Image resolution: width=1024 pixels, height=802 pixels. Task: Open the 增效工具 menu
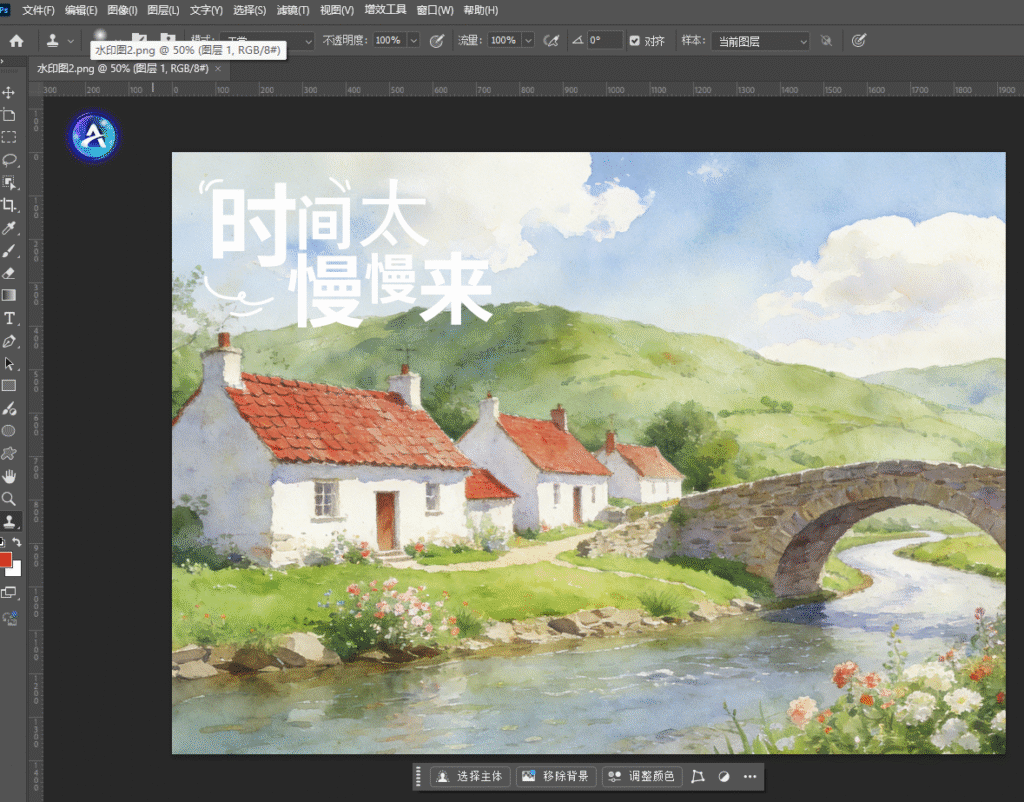pyautogui.click(x=385, y=10)
